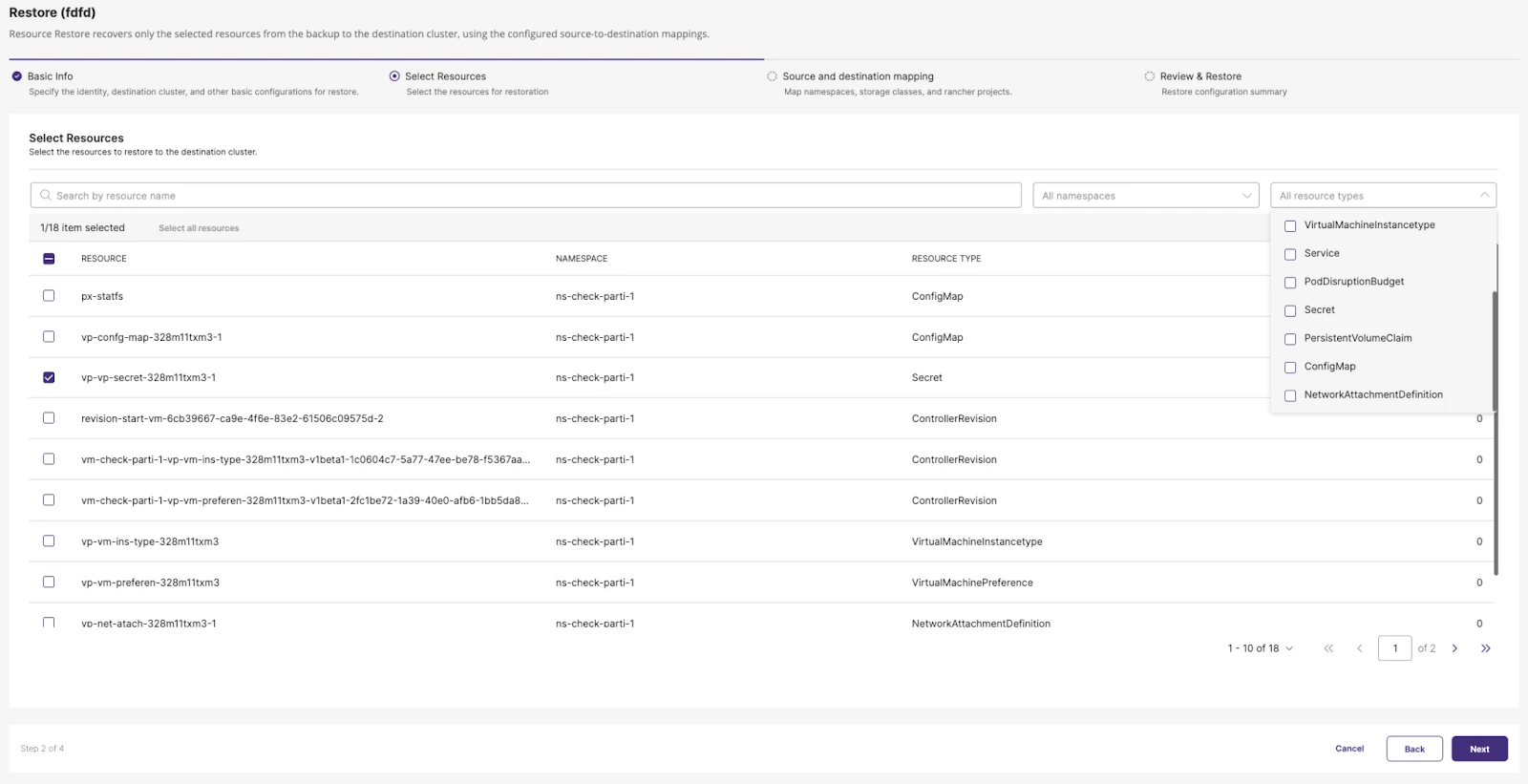Click the Review & Restore step icon
This screenshot has height=784, width=1528.
(x=1149, y=76)
